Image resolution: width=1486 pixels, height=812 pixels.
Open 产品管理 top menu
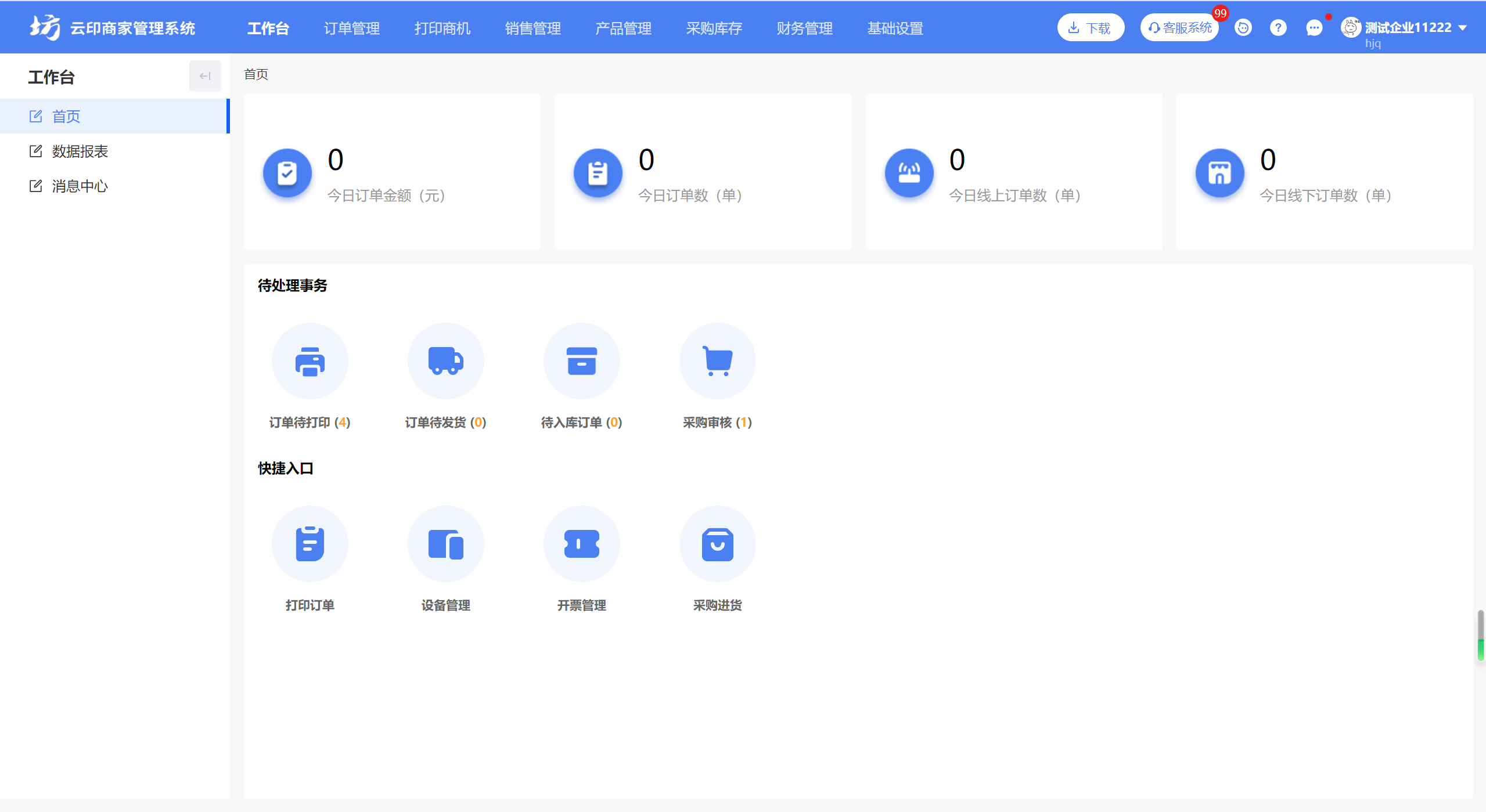(x=624, y=28)
